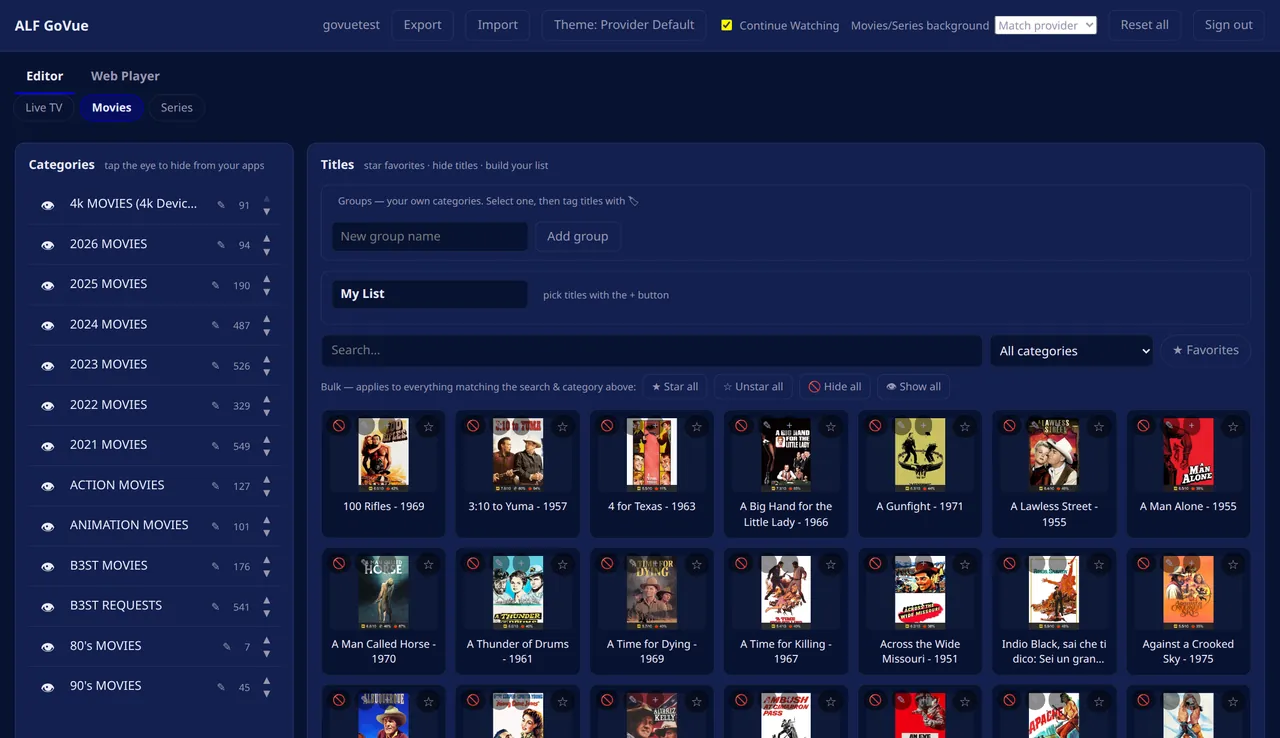Select the 2023 MOVIES category row

[x=155, y=365]
